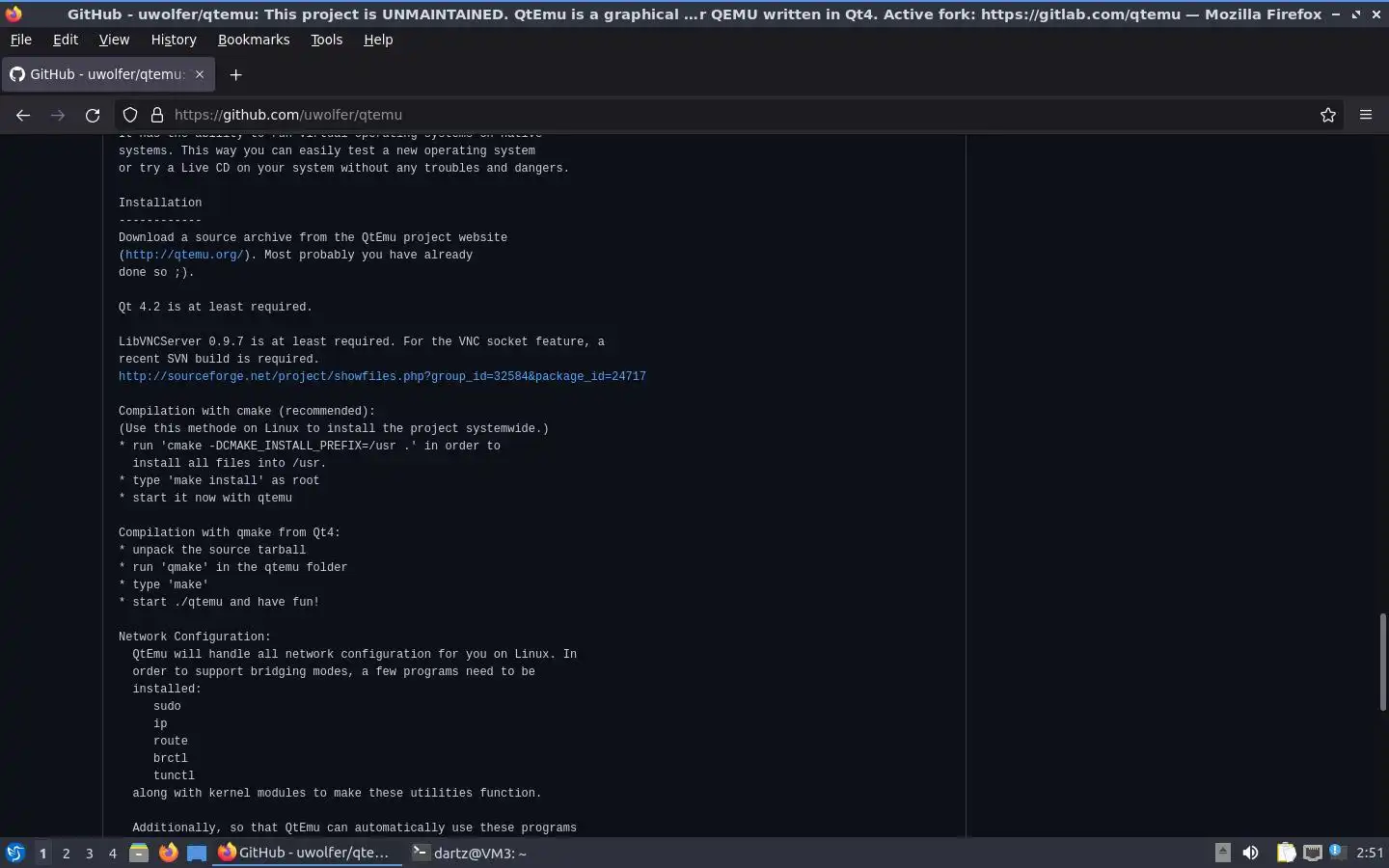Click the 'sudo' entry in the program list
This screenshot has width=1389, height=868.
click(167, 706)
